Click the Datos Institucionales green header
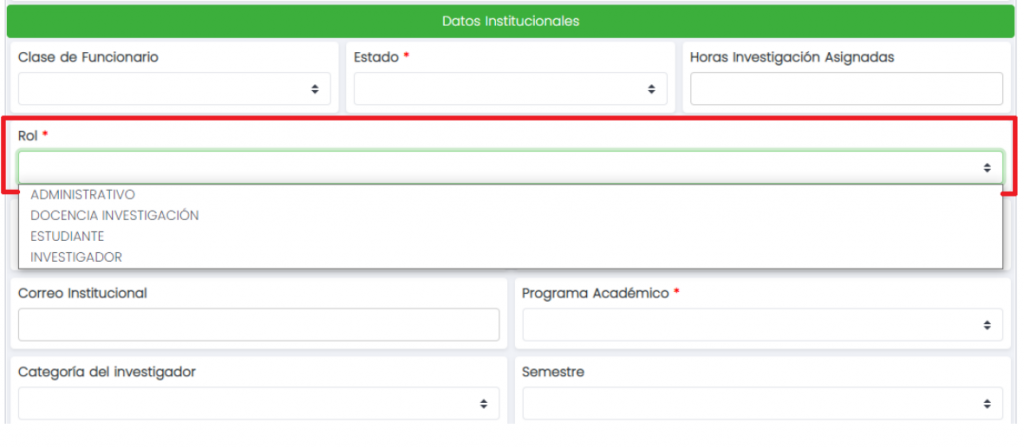 pos(511,21)
